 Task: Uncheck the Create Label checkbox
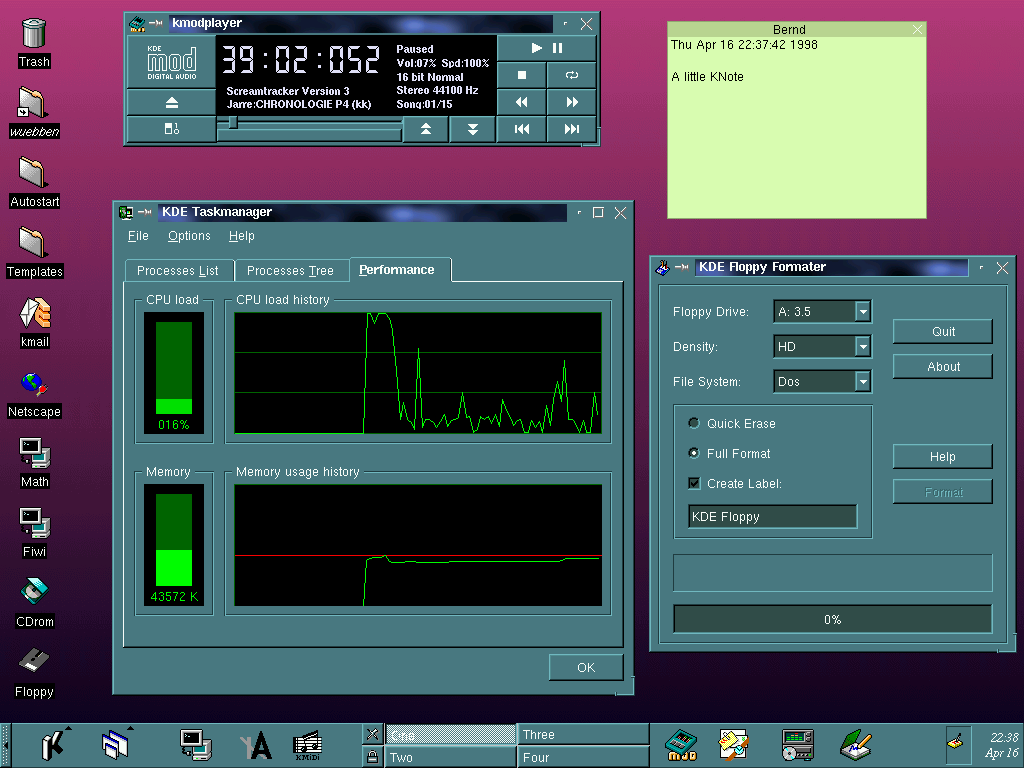click(x=694, y=483)
